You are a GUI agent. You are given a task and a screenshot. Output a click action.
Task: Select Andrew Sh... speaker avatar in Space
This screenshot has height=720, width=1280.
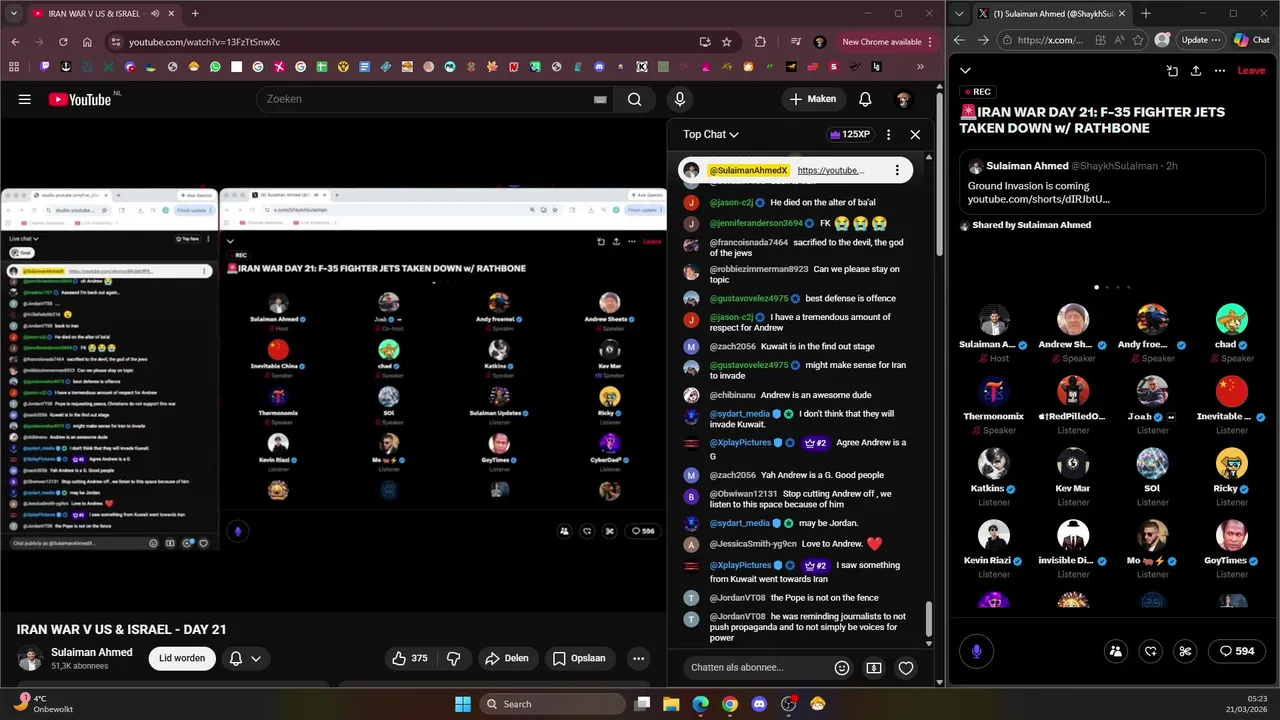[x=1073, y=320]
